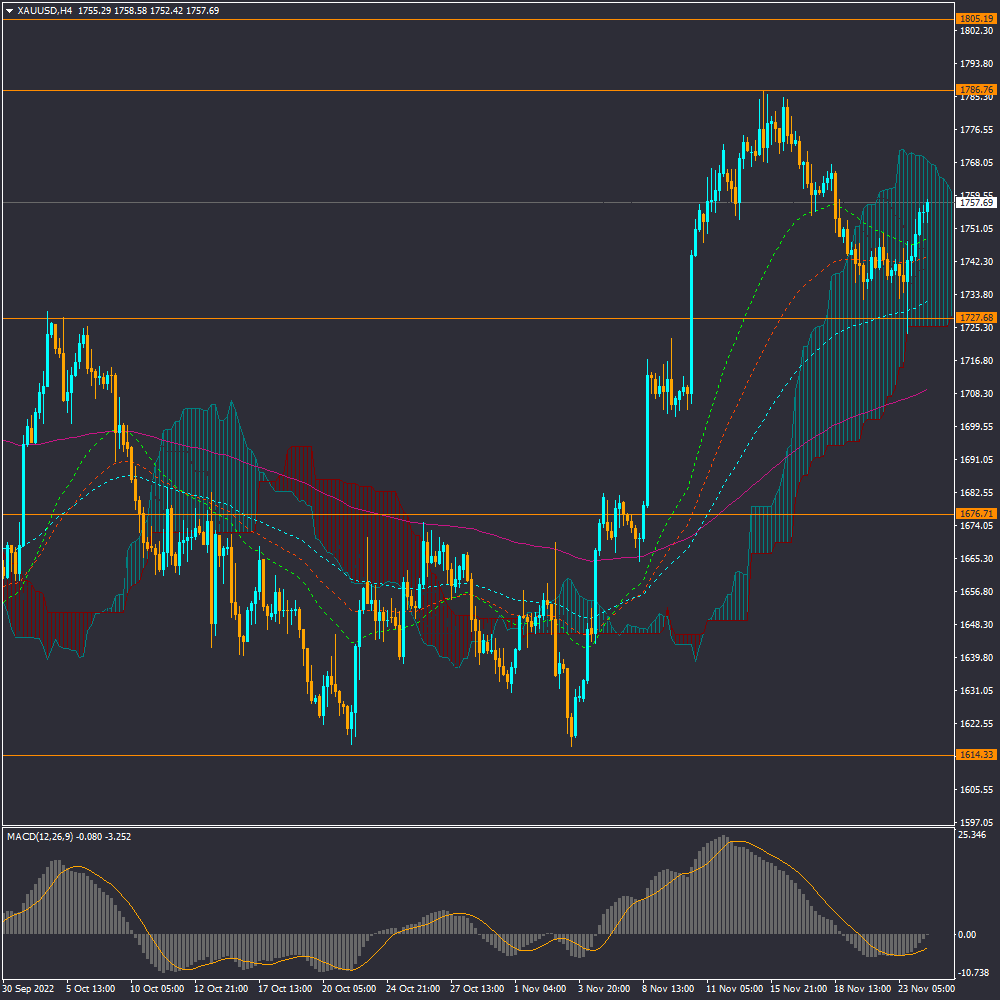Click the 23 Nov 05:00 time label
Screen dimensions: 1000x1000
pyautogui.click(x=925, y=988)
